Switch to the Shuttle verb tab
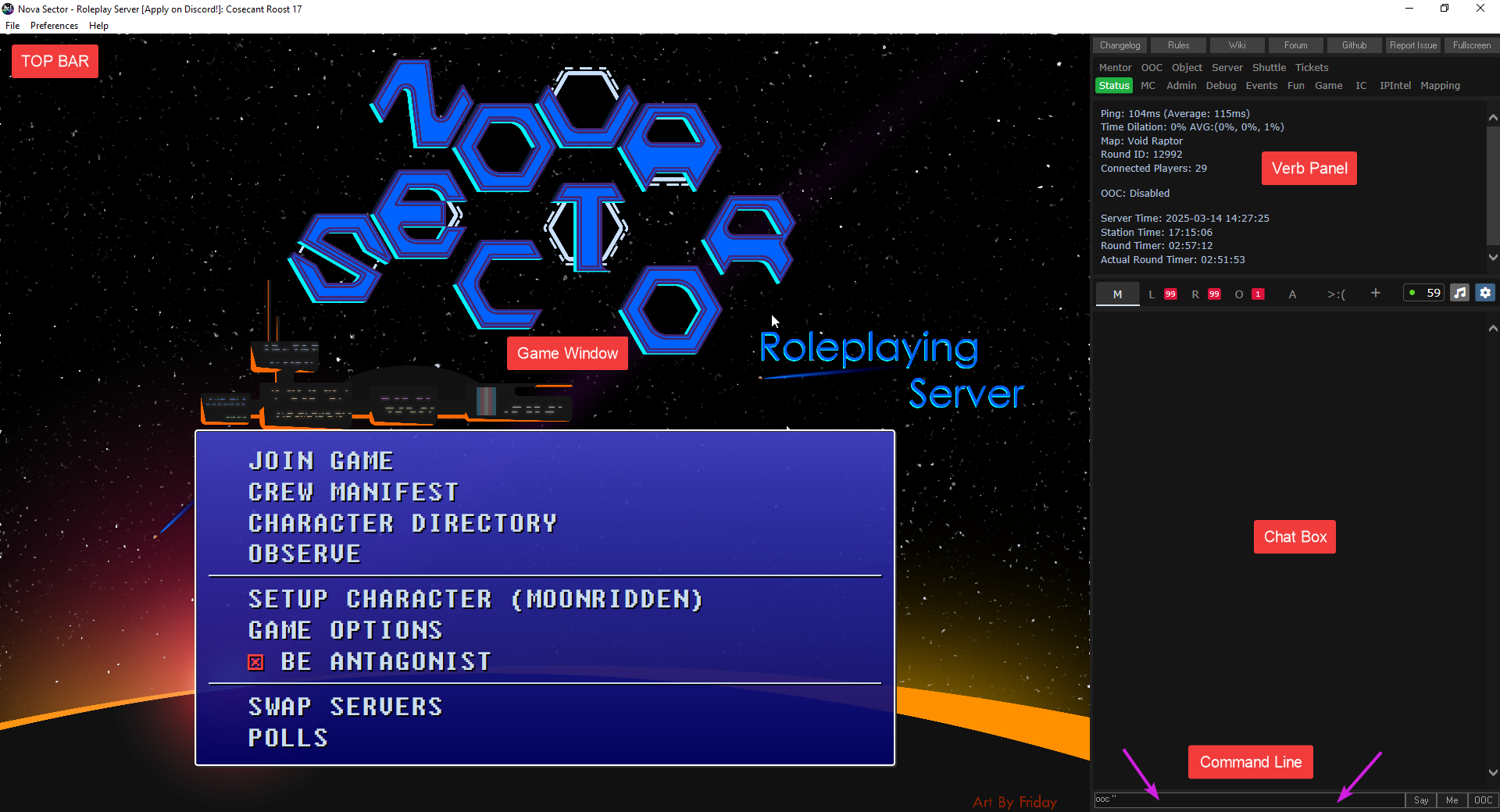 pos(1269,68)
